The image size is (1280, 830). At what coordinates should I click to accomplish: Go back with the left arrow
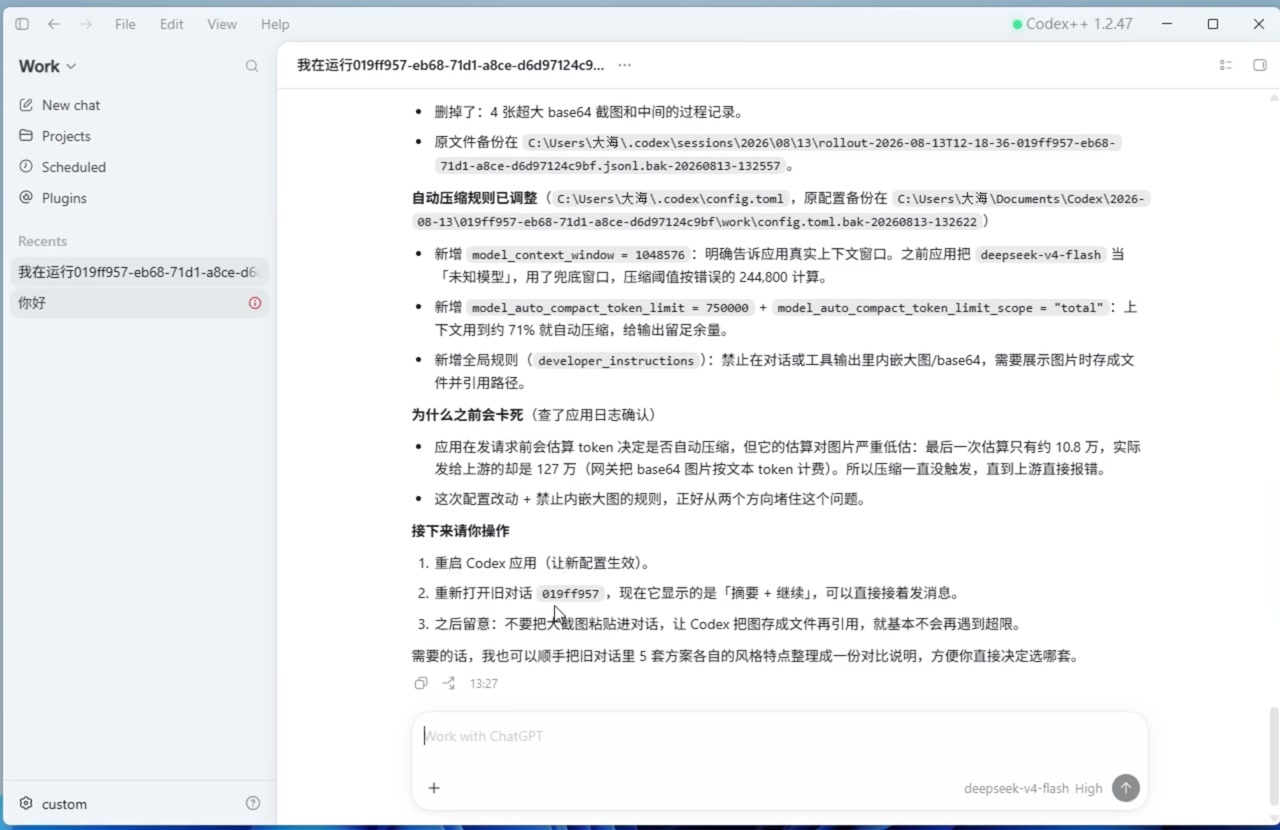(x=54, y=24)
